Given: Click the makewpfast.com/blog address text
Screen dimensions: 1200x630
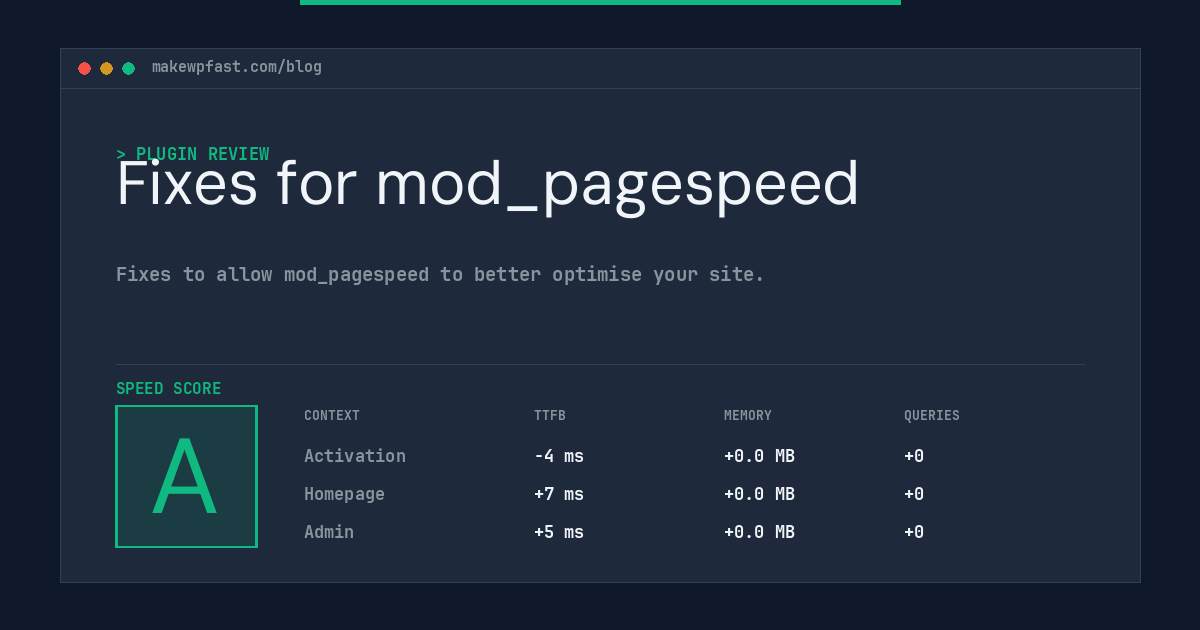Looking at the screenshot, I should (237, 67).
